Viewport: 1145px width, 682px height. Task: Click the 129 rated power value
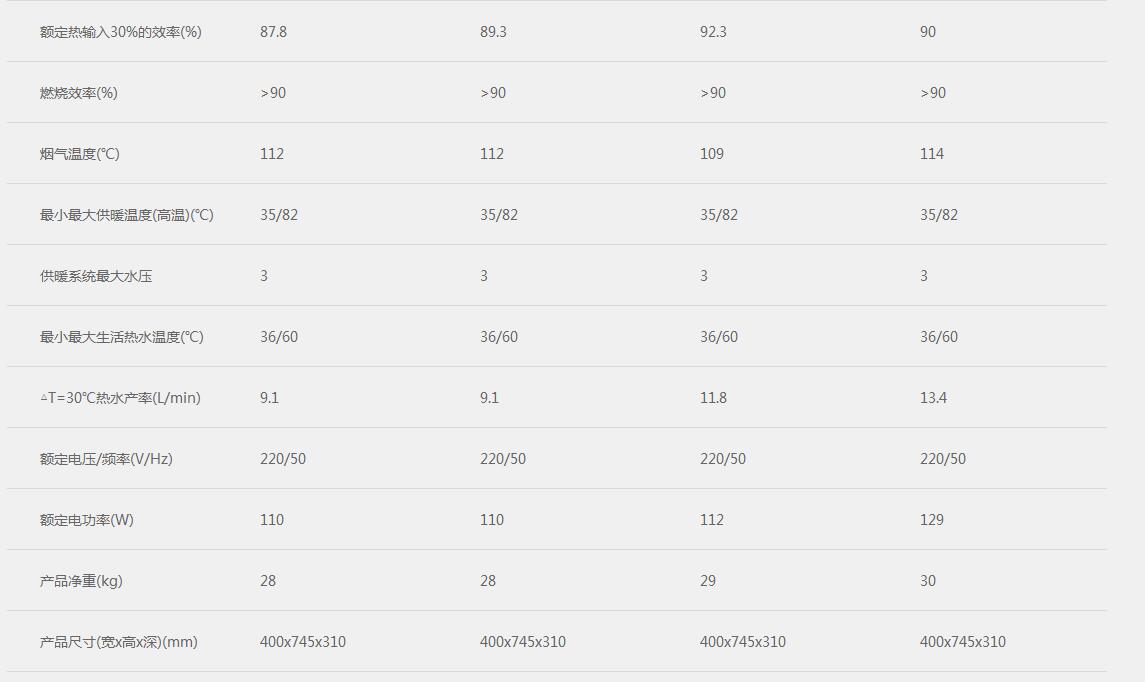pyautogui.click(x=932, y=520)
